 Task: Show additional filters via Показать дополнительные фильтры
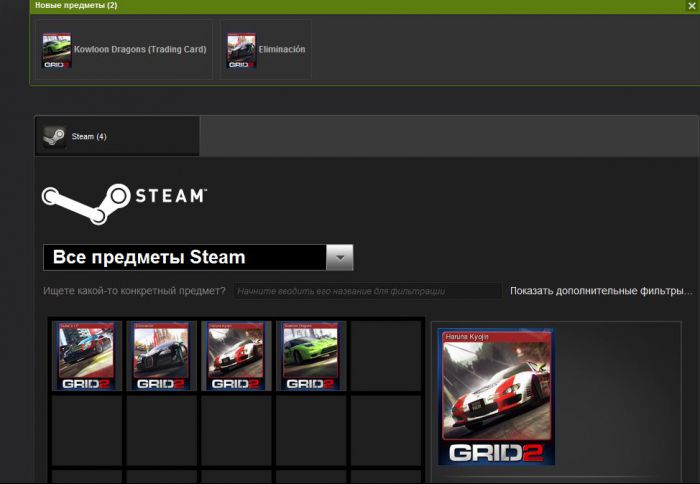pyautogui.click(x=600, y=291)
